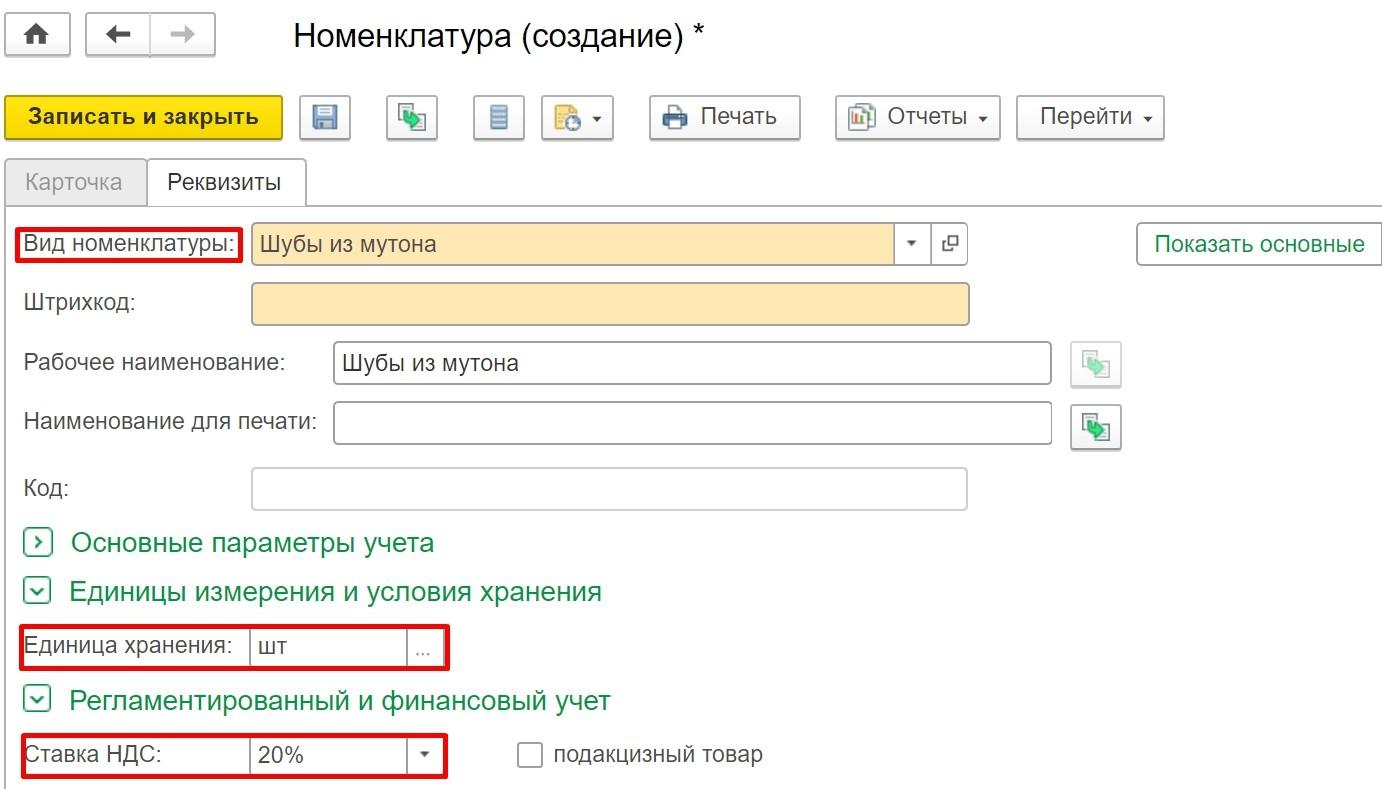Expand Основные параметры учета section
1382x789 pixels.
pyautogui.click(x=37, y=543)
